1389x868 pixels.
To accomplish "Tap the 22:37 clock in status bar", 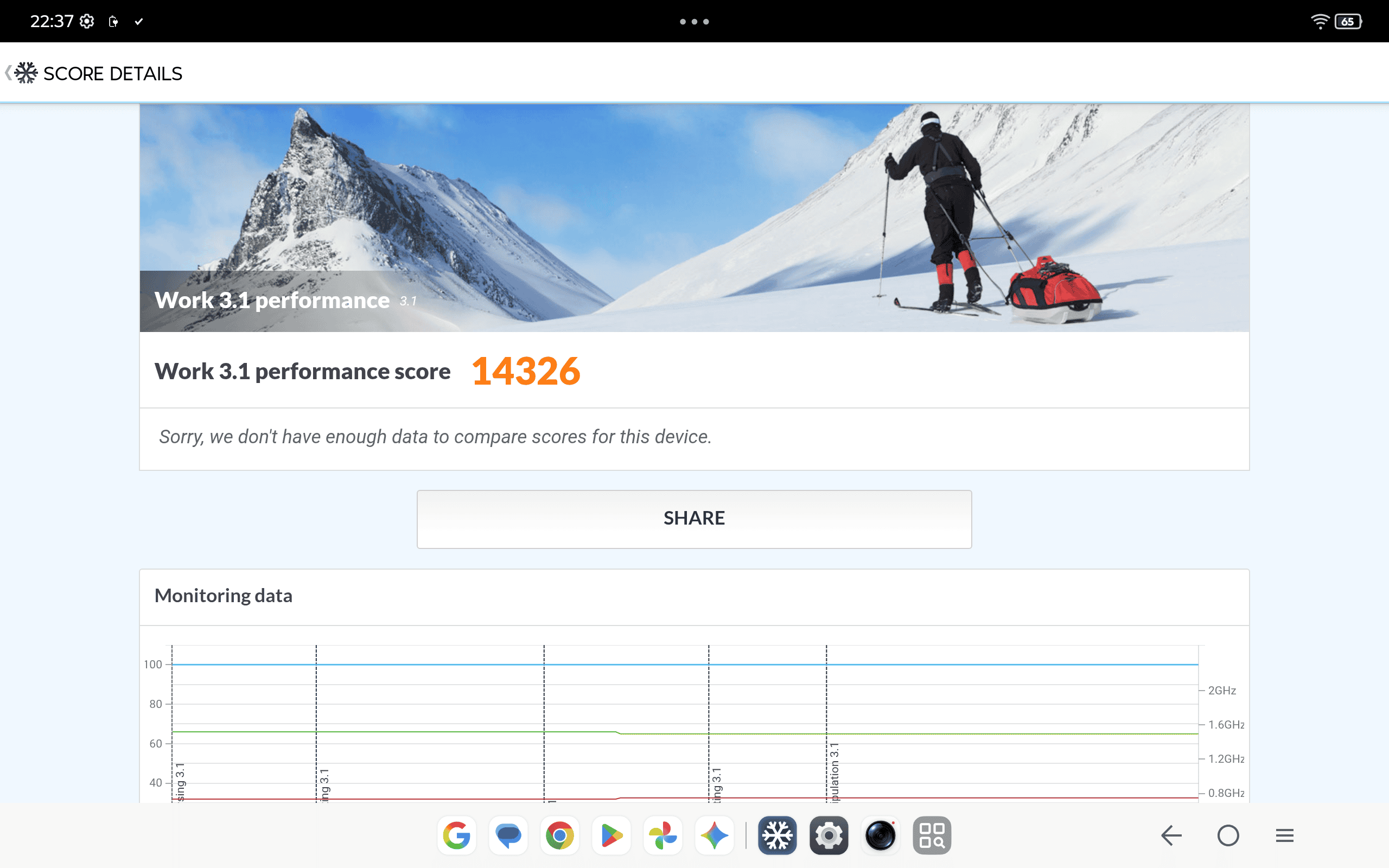I will pyautogui.click(x=52, y=21).
